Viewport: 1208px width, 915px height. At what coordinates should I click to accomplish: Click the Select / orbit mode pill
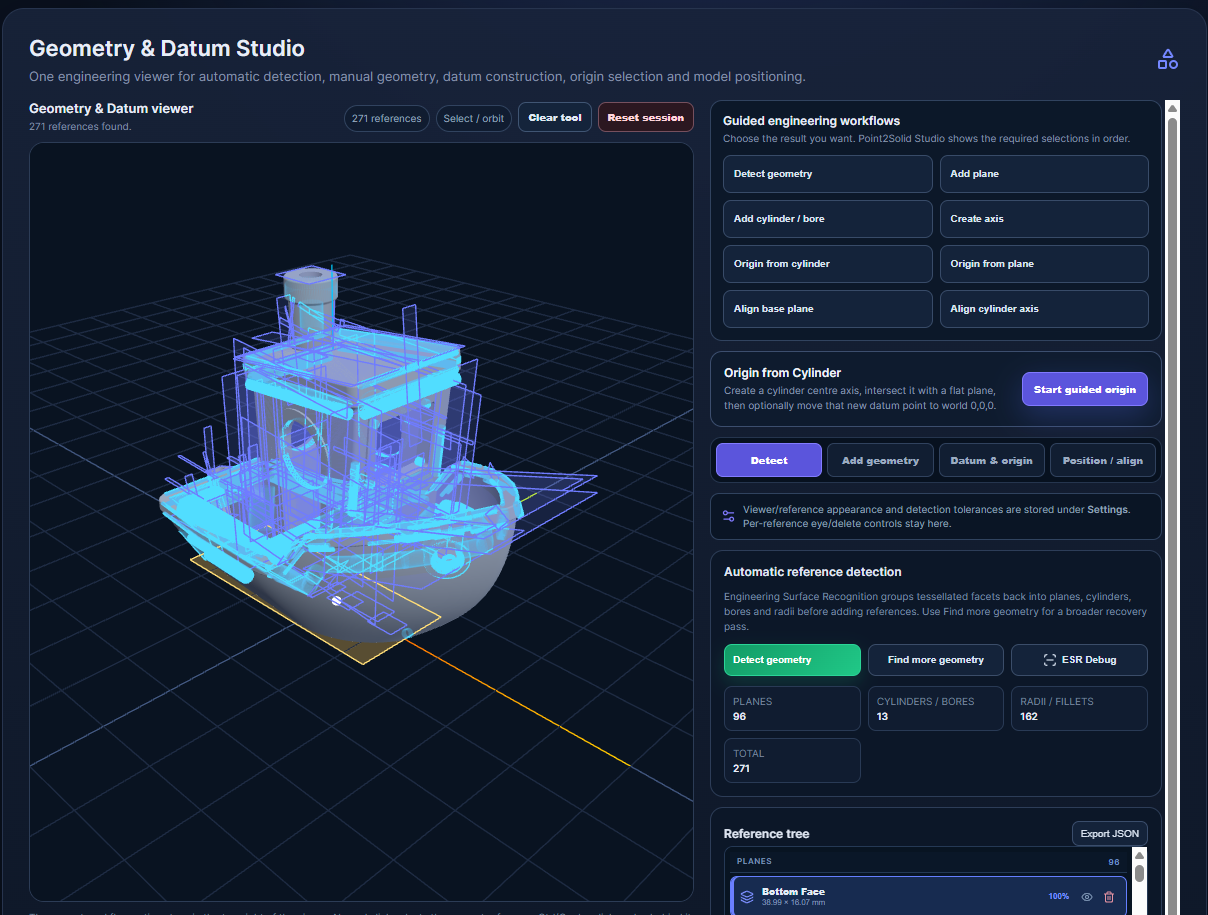(474, 118)
